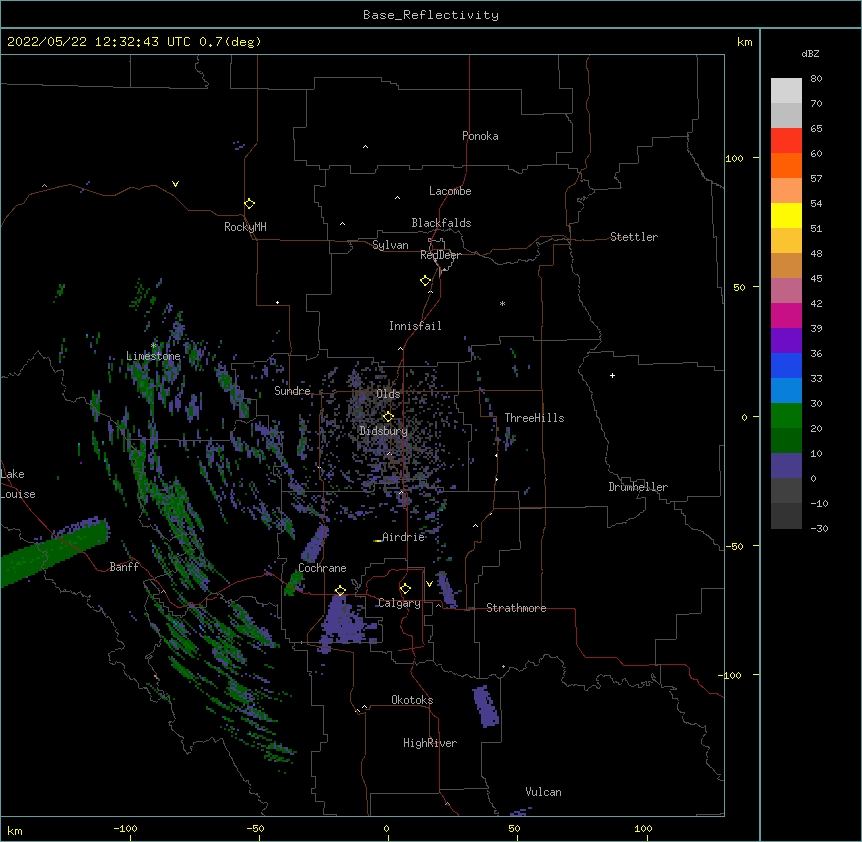
Task: Click the Cochrane label
Action: [x=322, y=568]
